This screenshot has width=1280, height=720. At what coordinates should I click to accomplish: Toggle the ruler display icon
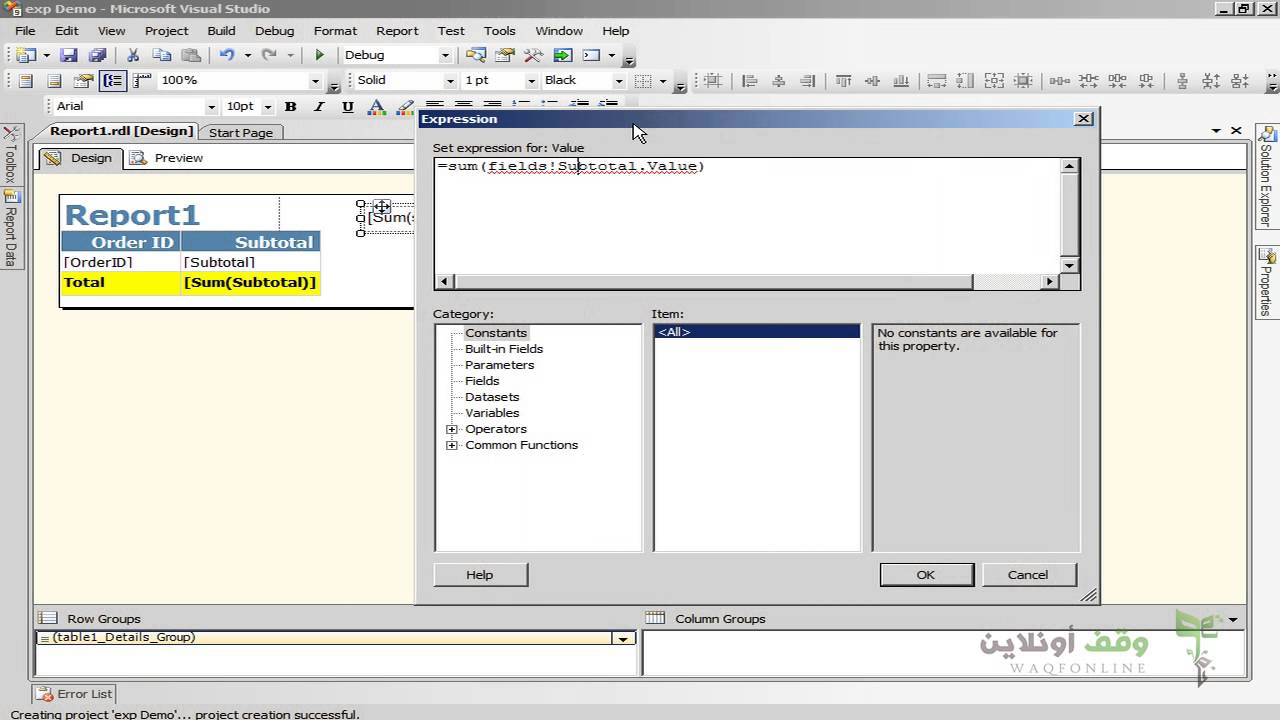142,81
